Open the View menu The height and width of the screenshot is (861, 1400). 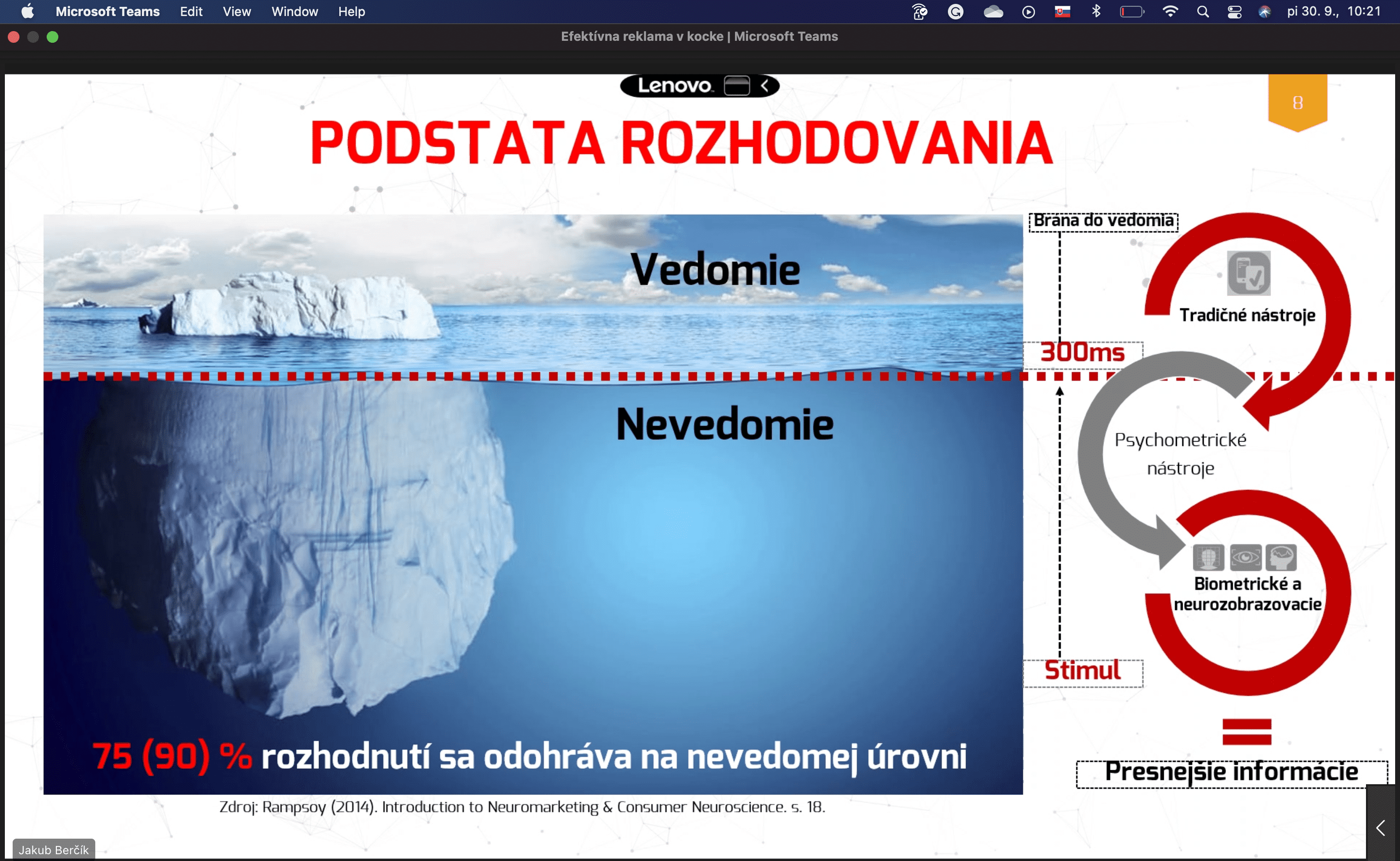point(236,11)
